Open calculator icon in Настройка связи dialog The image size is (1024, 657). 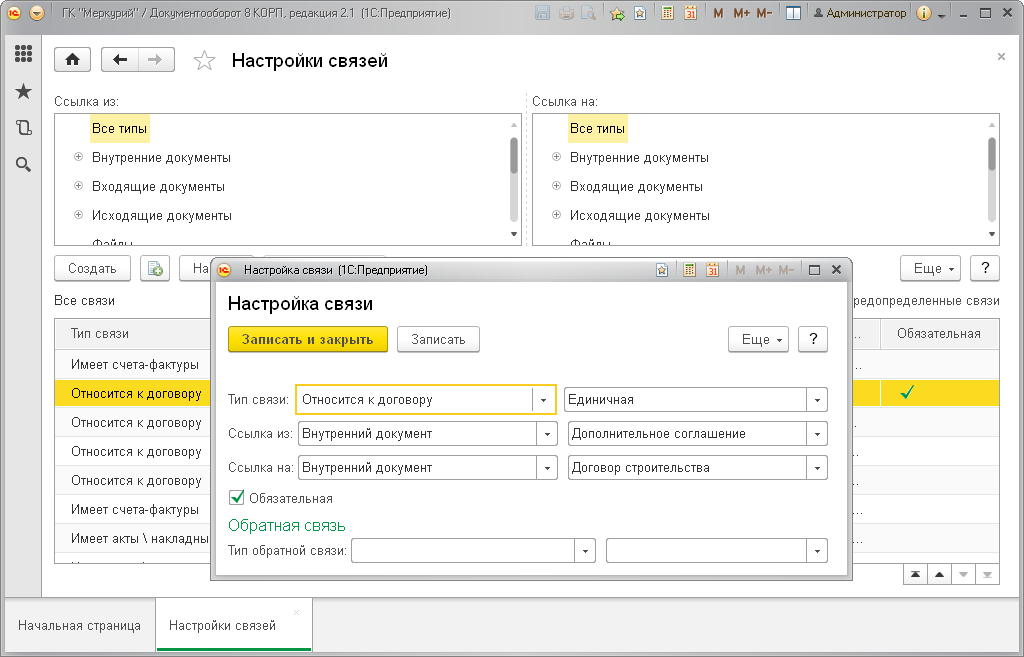click(x=689, y=270)
